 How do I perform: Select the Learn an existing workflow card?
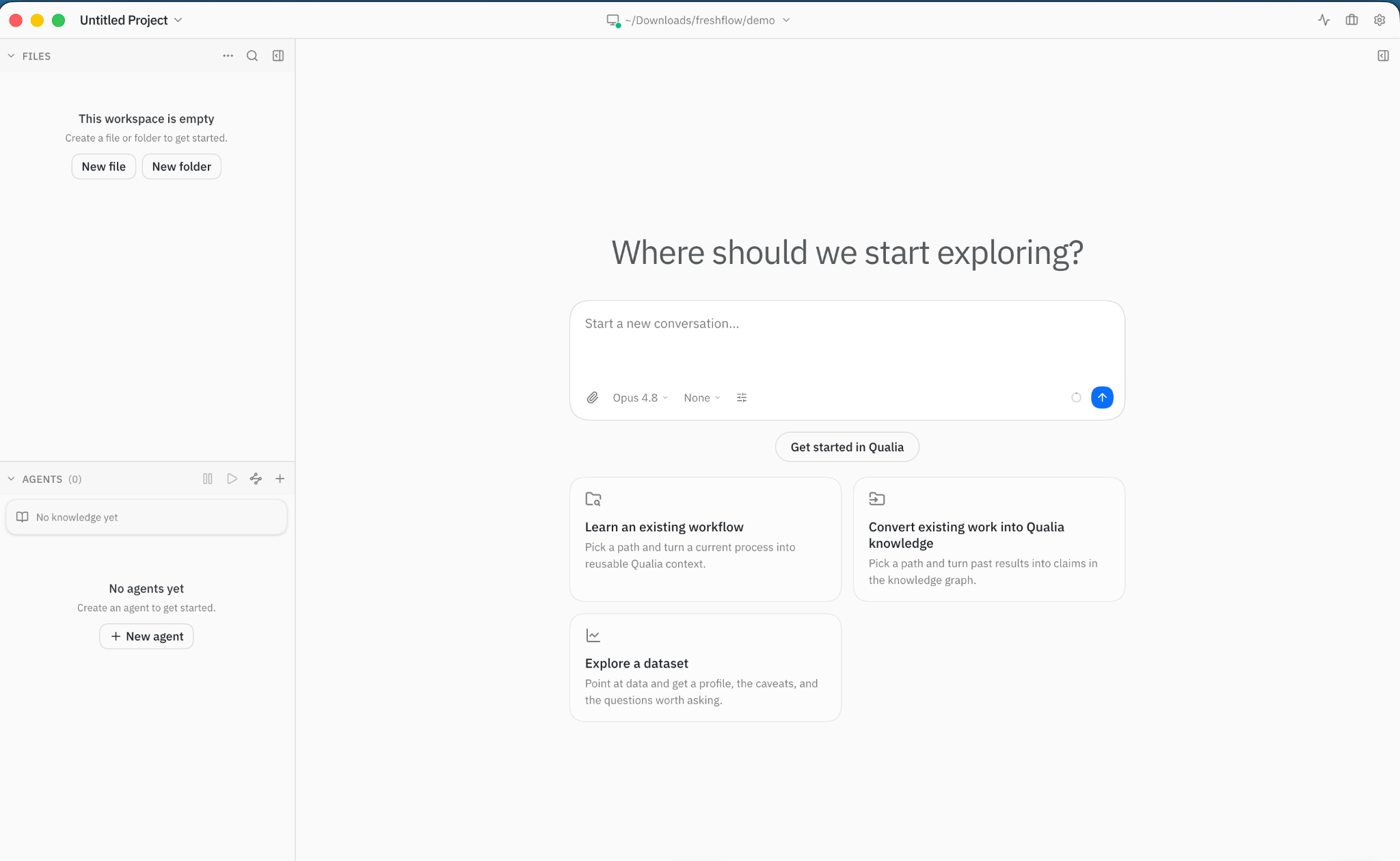[705, 539]
